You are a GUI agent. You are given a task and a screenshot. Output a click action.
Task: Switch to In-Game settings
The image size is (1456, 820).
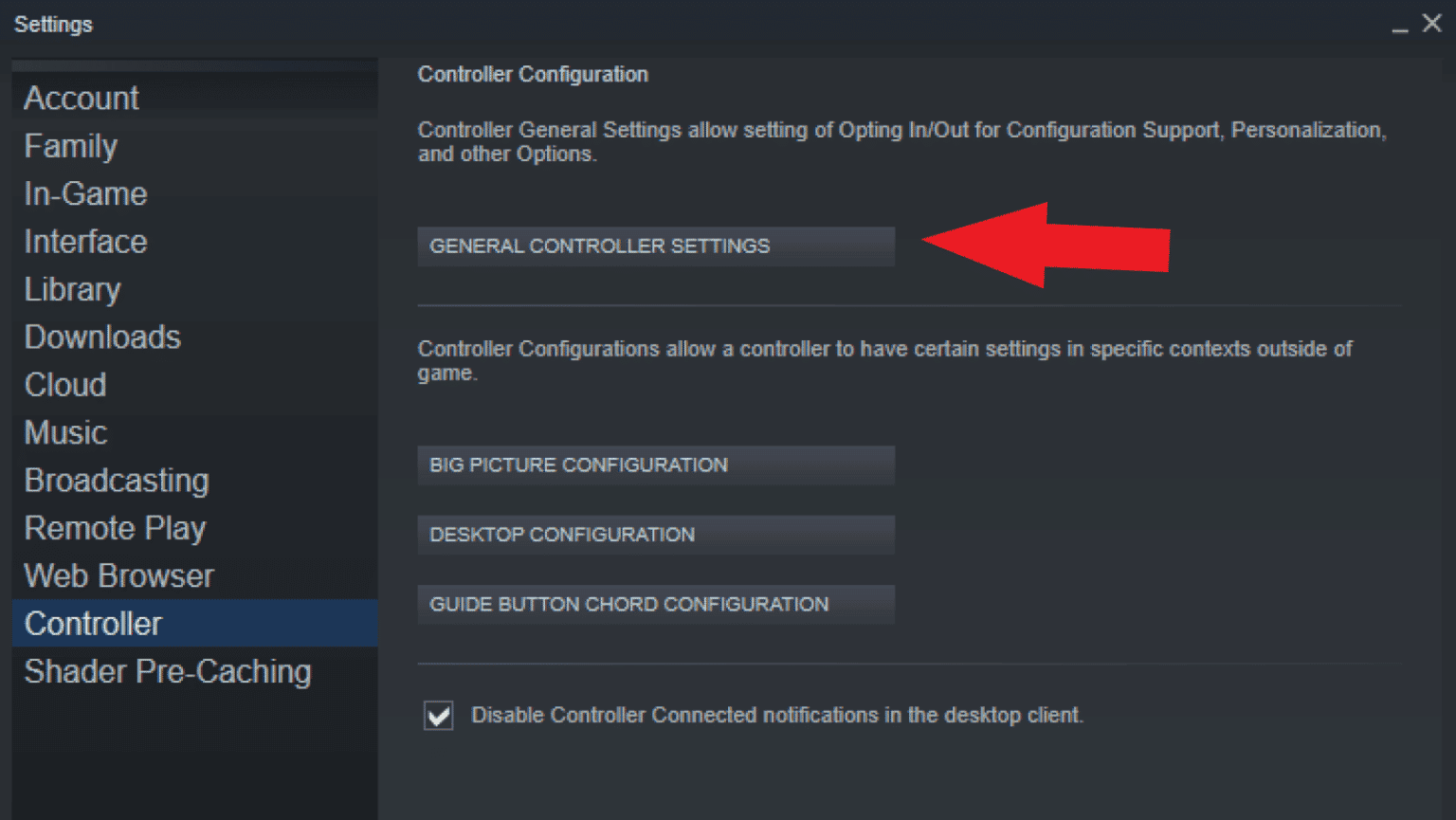point(85,193)
